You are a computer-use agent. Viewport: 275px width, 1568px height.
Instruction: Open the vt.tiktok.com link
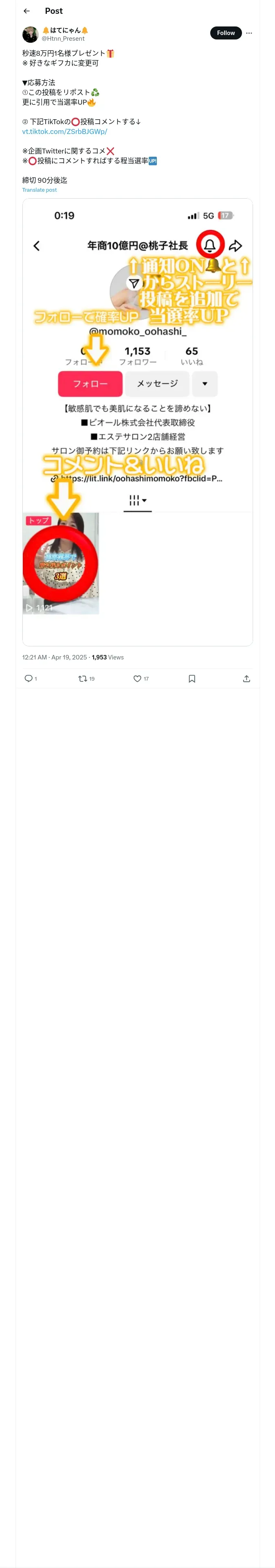coord(65,131)
